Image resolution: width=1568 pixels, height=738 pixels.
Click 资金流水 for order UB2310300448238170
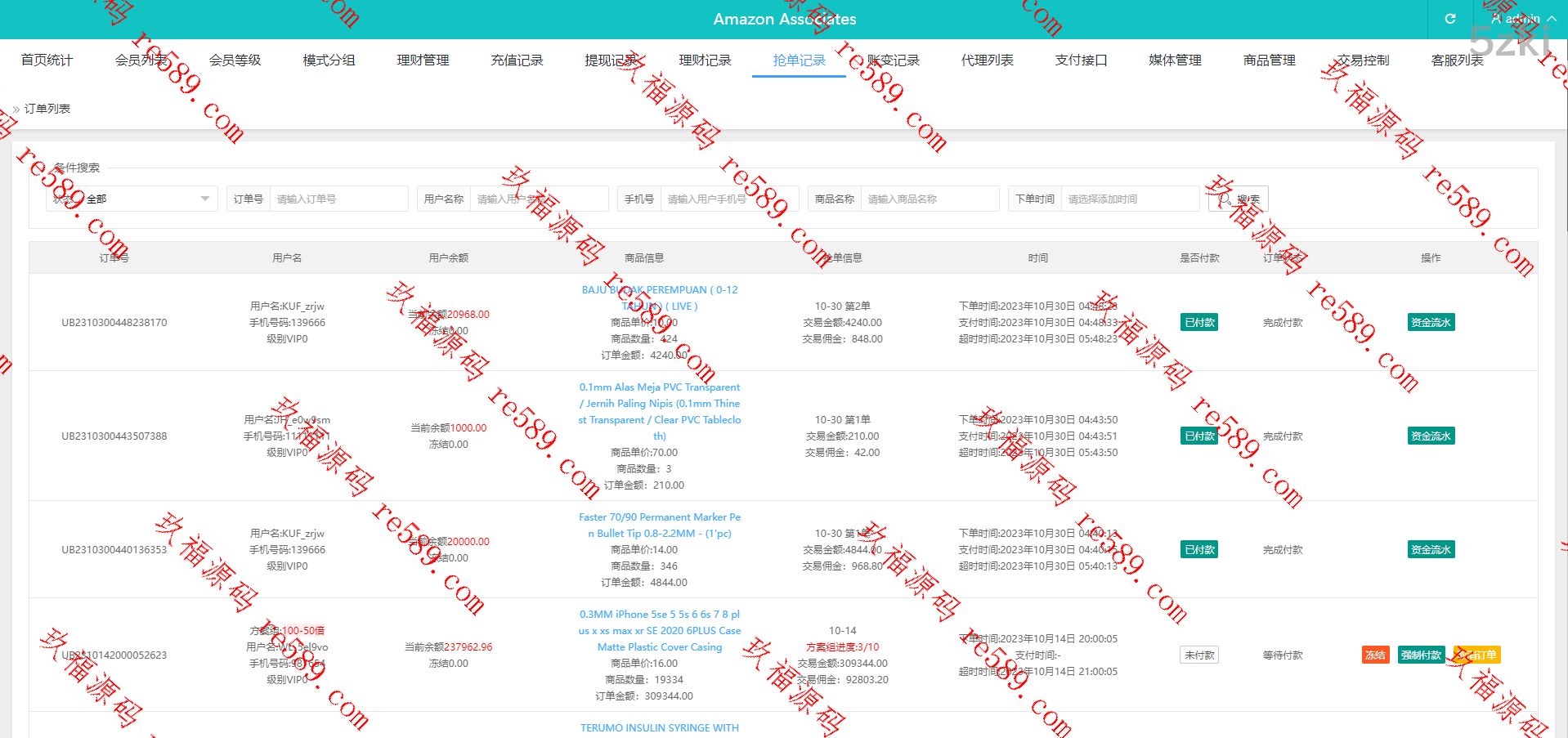coord(1431,322)
